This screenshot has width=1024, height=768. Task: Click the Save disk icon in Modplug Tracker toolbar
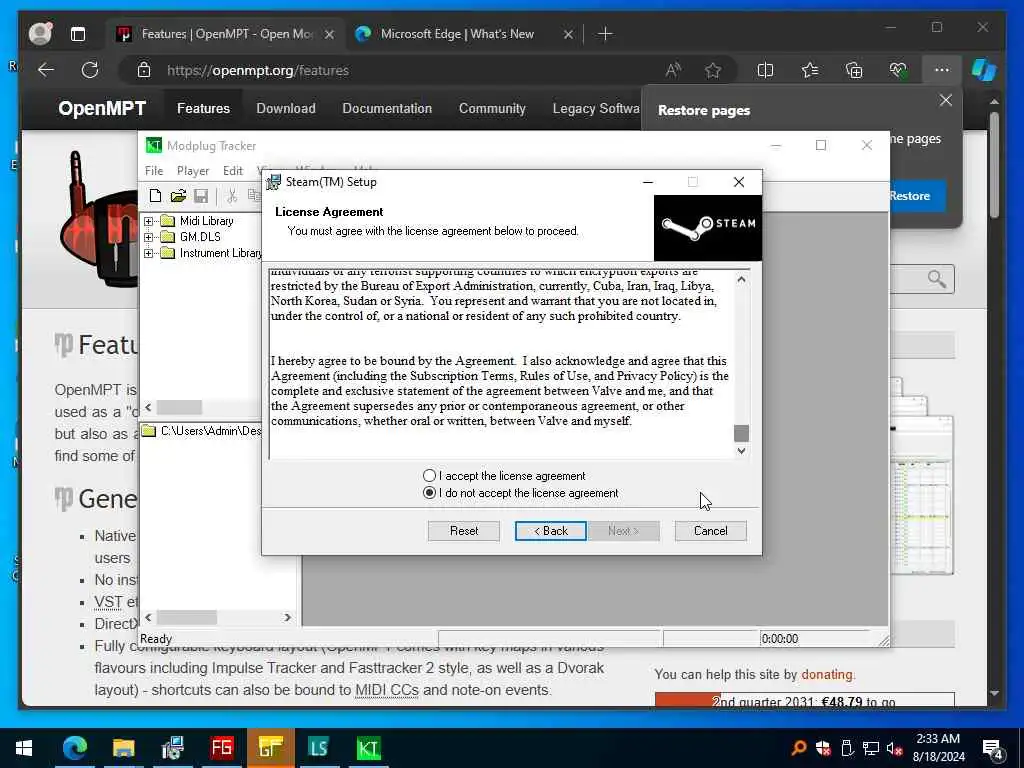(201, 195)
